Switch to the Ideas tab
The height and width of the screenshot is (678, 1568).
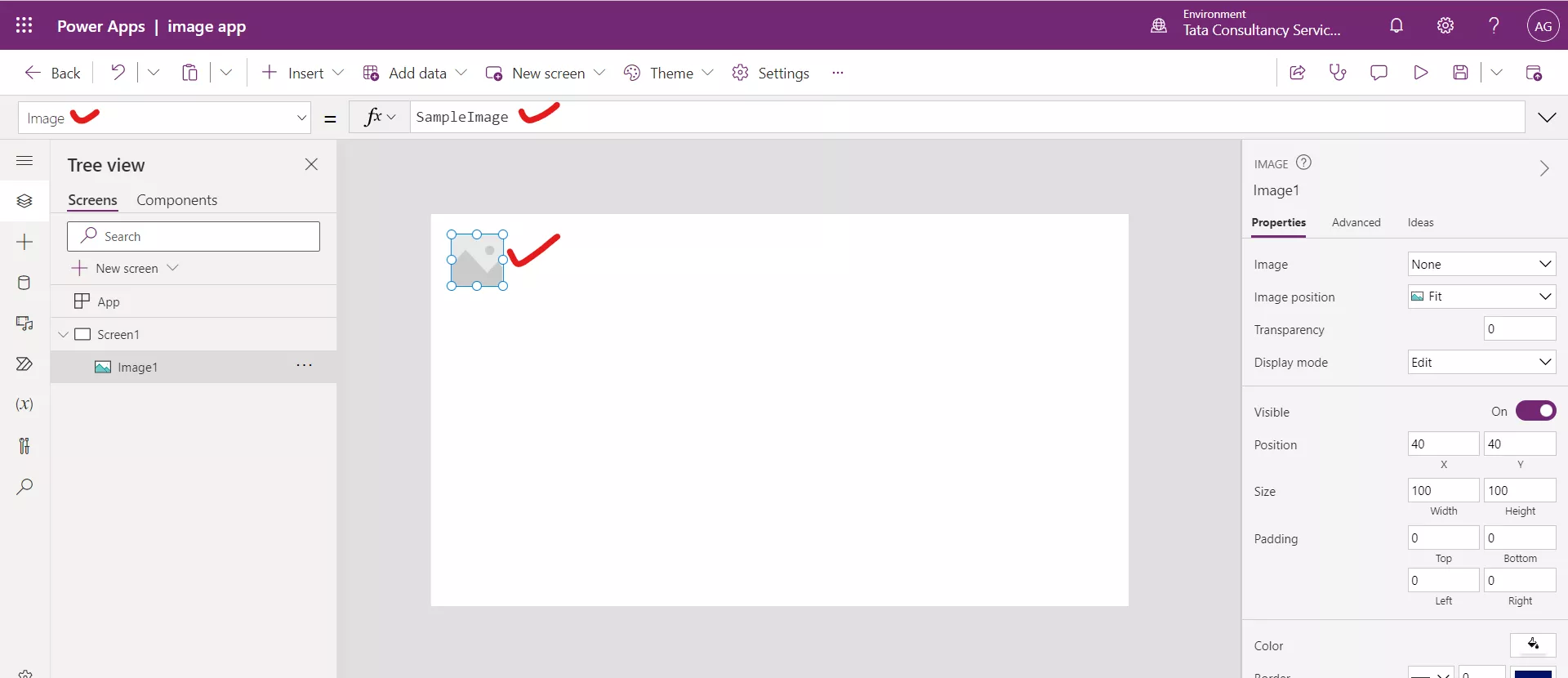point(1420,222)
